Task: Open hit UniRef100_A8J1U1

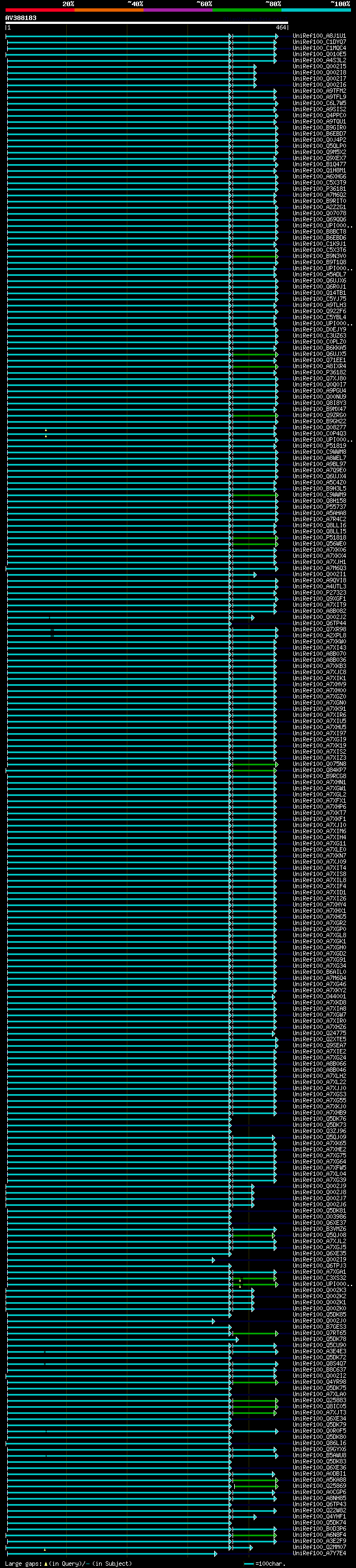Action: pos(319,36)
